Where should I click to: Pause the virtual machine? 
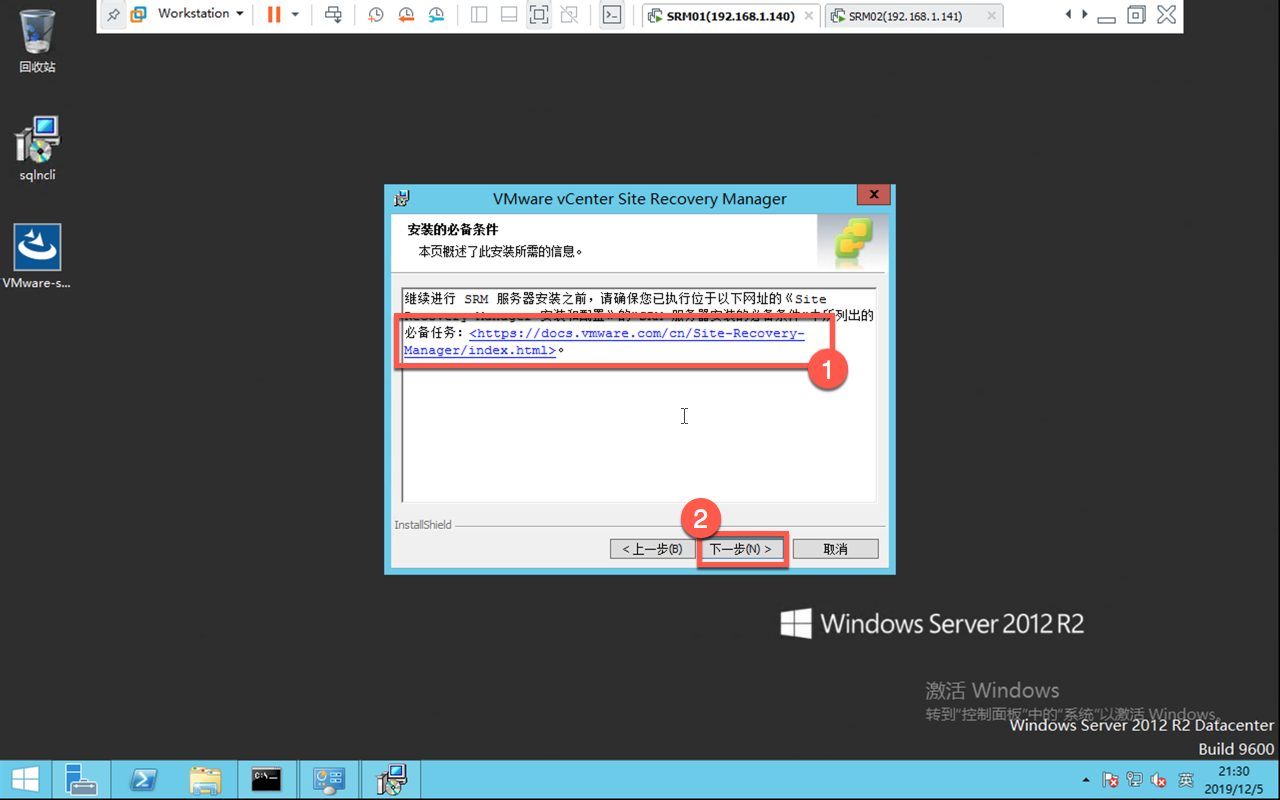[273, 15]
